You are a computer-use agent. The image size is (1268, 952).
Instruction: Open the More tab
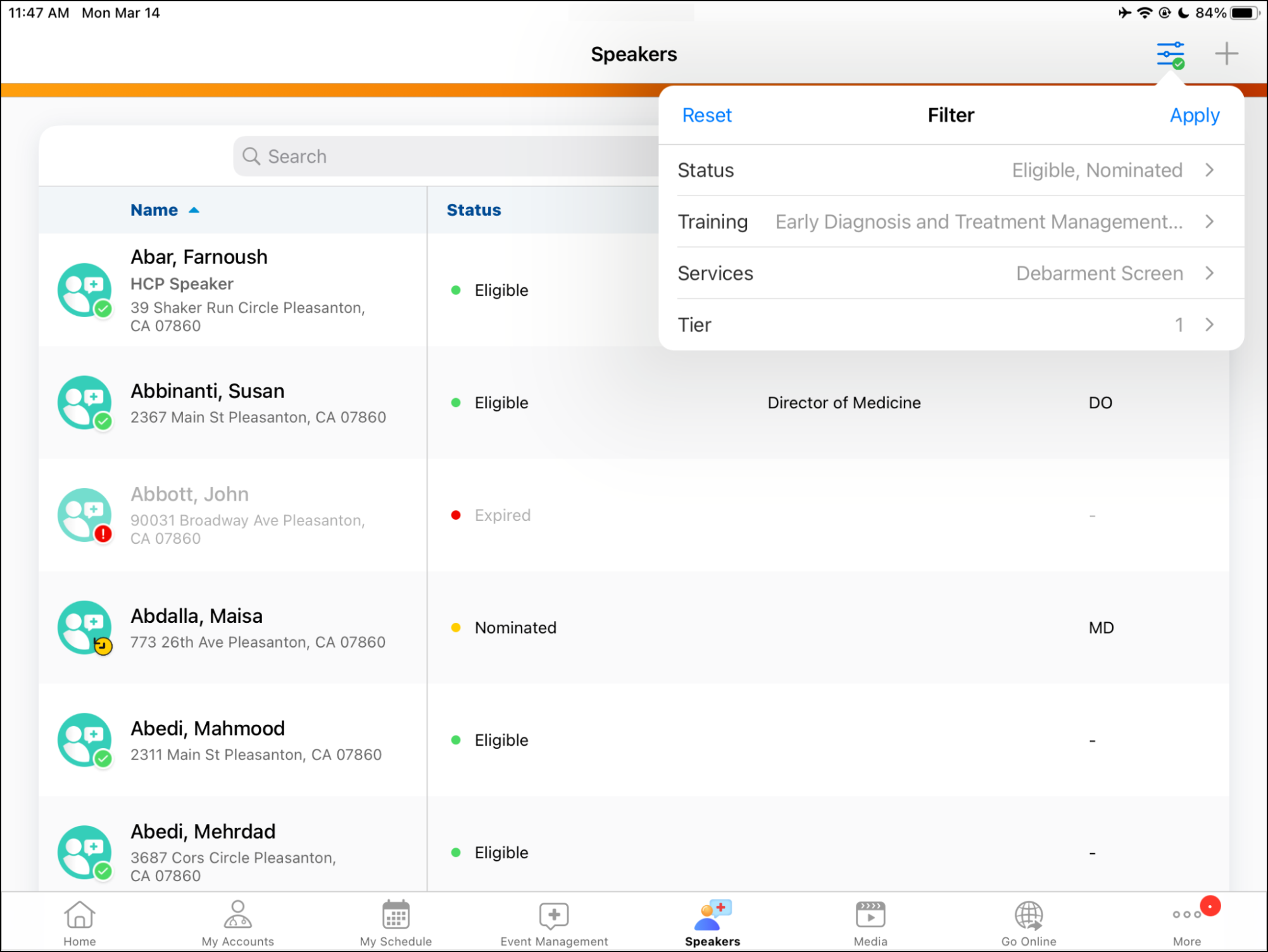point(1187,922)
